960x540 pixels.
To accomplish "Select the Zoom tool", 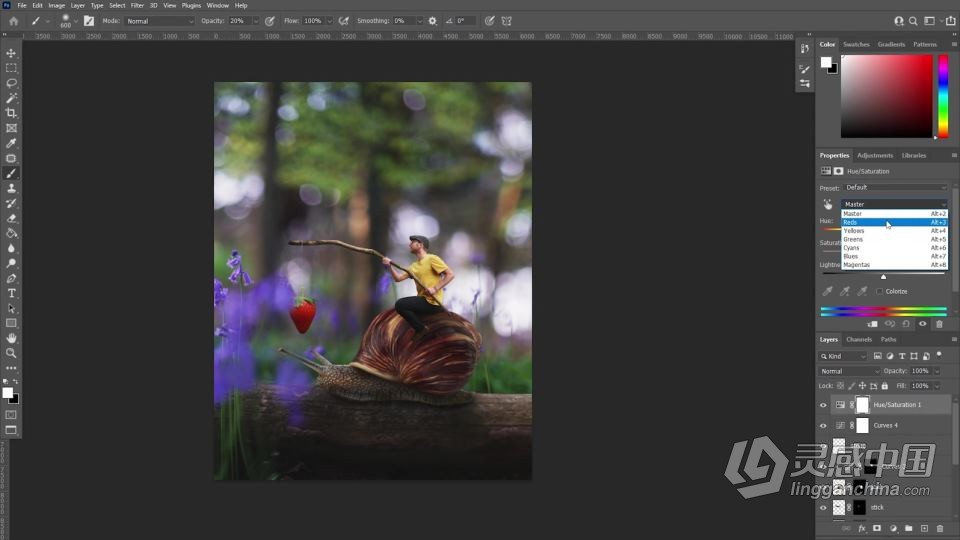I will point(11,353).
